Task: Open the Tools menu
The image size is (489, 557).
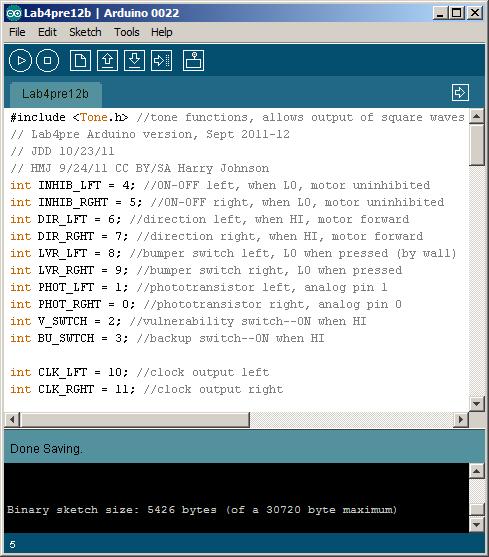Action: tap(126, 32)
